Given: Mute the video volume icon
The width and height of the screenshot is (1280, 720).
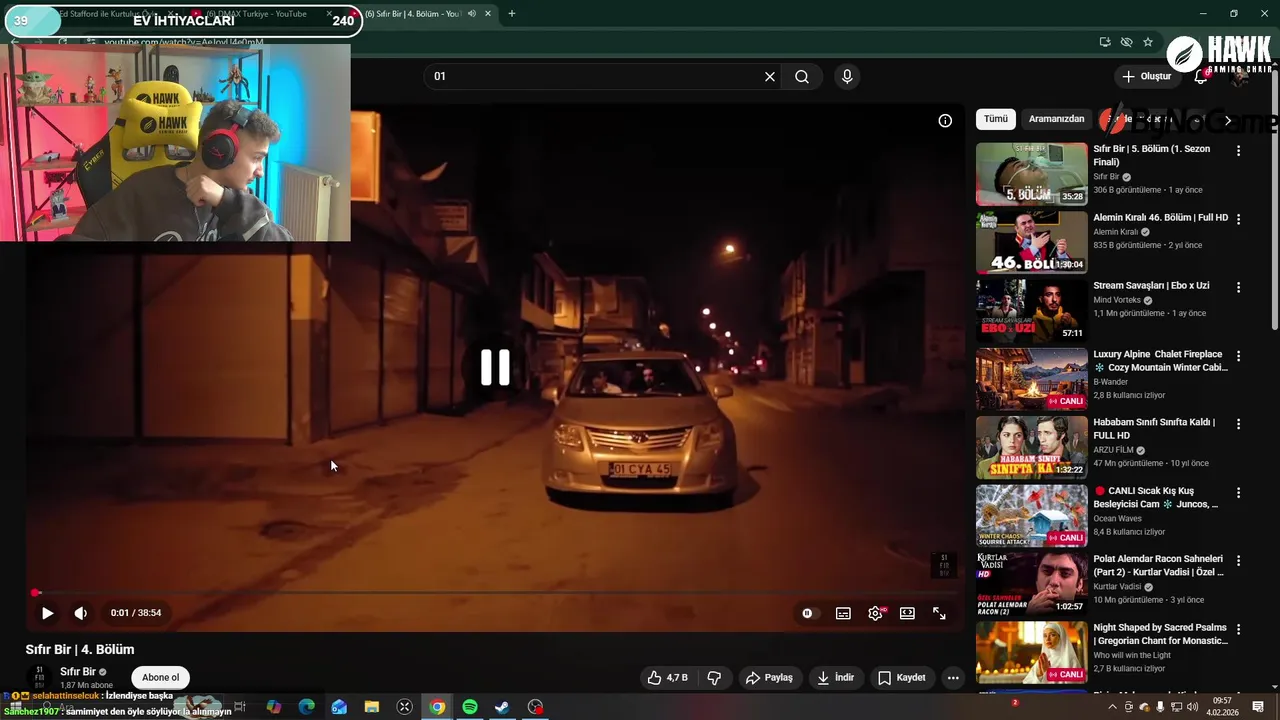Looking at the screenshot, I should (81, 613).
